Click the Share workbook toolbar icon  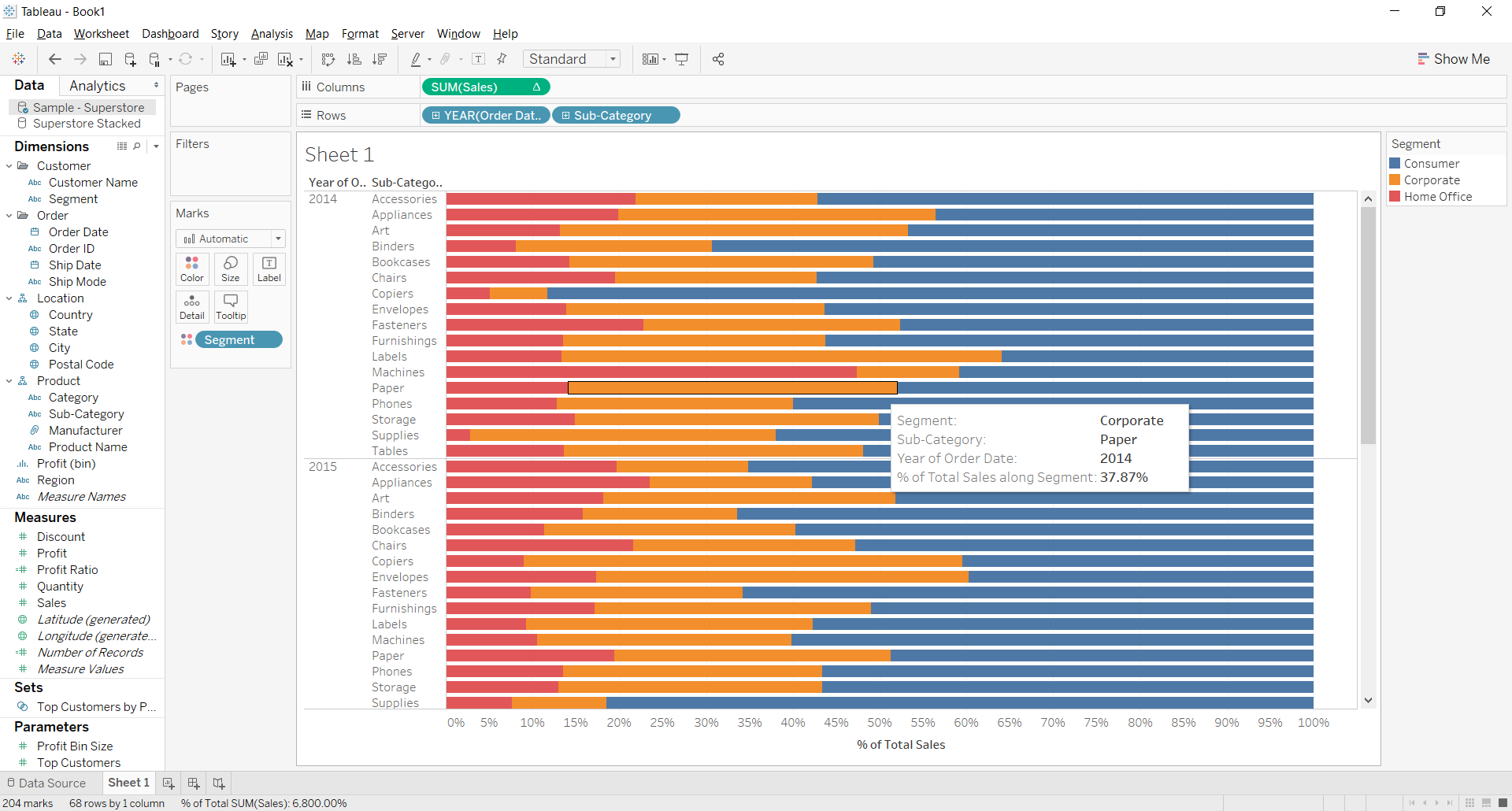717,58
